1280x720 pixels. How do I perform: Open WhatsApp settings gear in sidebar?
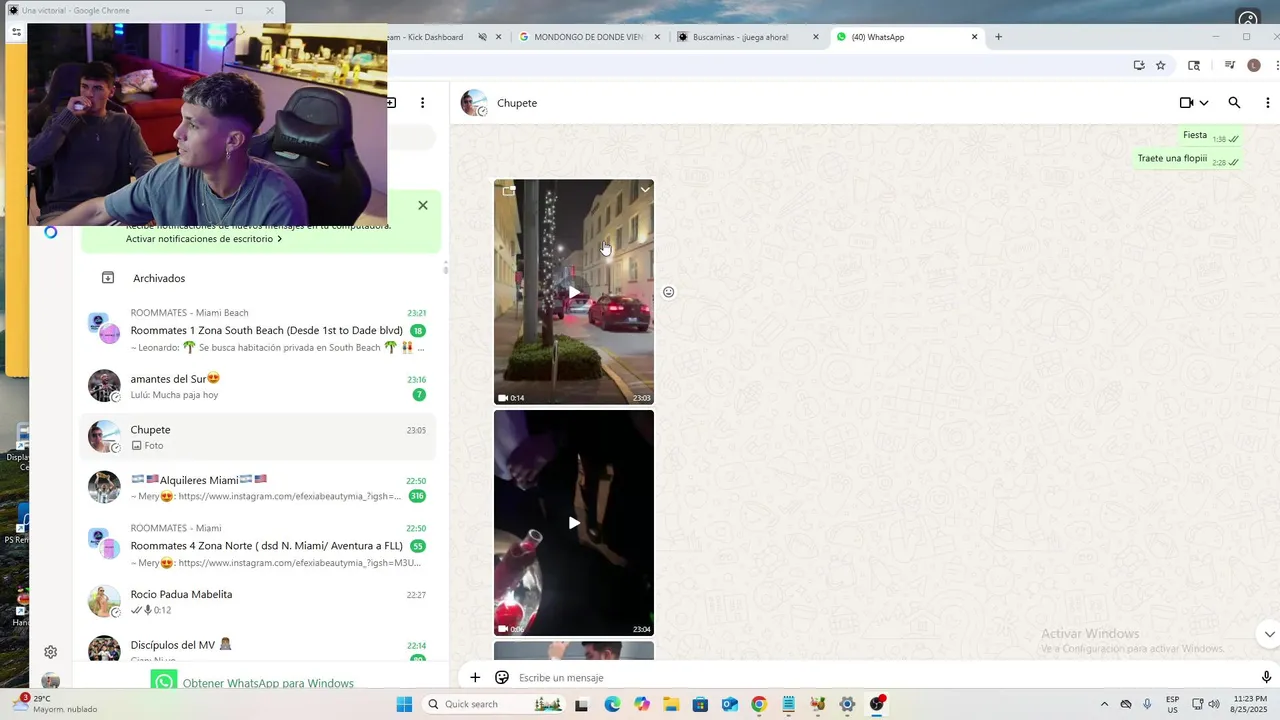pyautogui.click(x=50, y=652)
